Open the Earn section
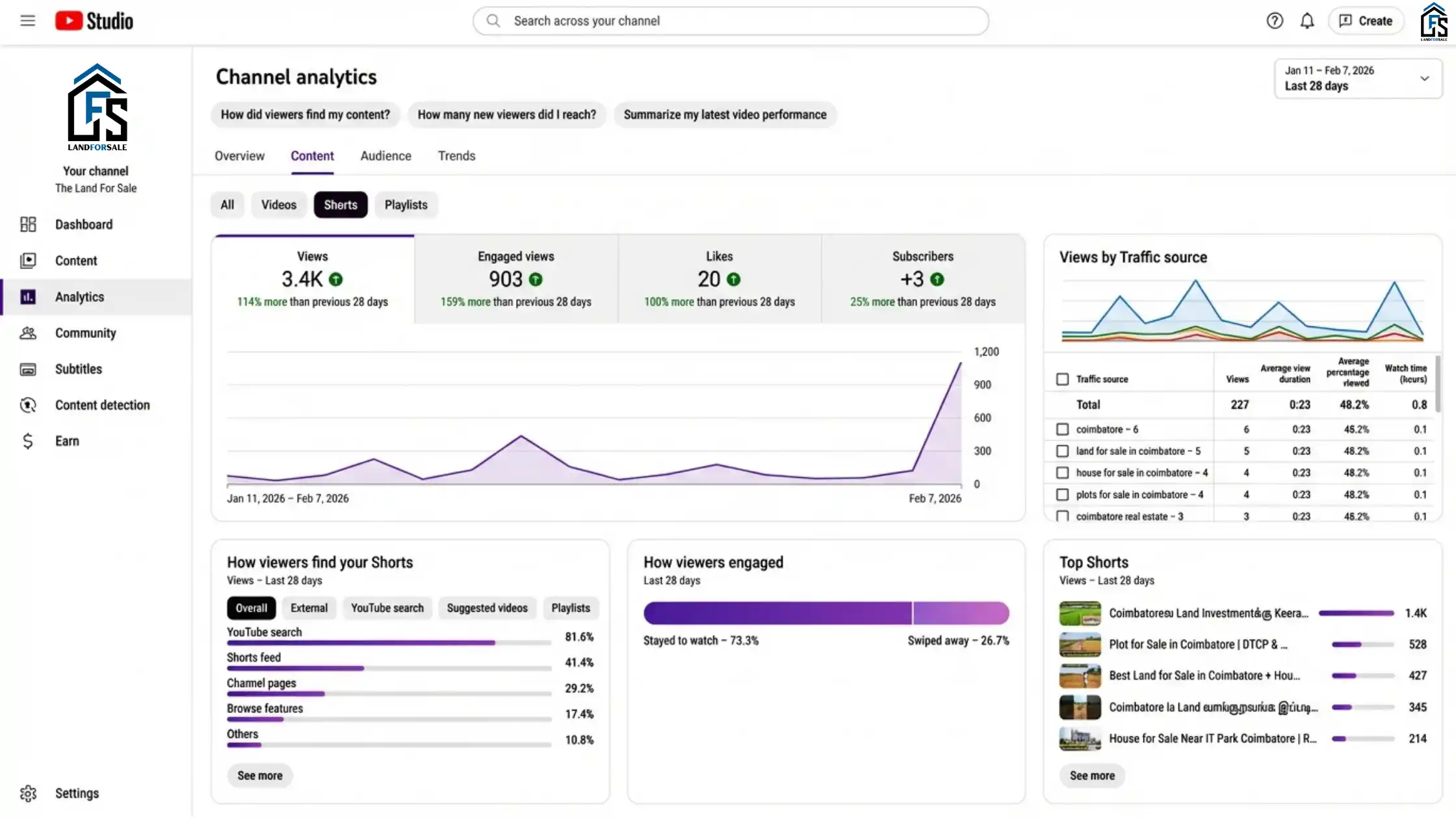The image size is (1456, 819). [x=68, y=441]
